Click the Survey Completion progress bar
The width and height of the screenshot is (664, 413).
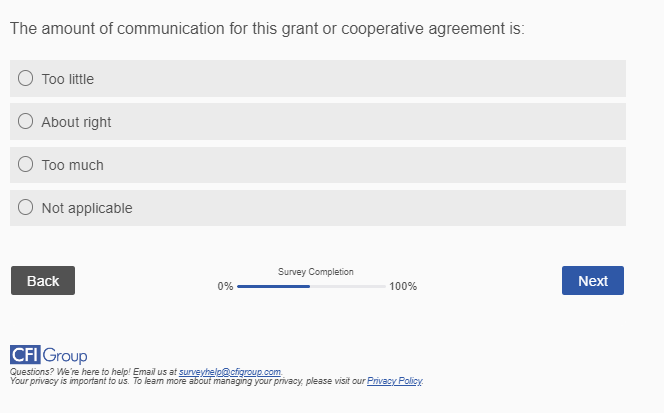(311, 287)
